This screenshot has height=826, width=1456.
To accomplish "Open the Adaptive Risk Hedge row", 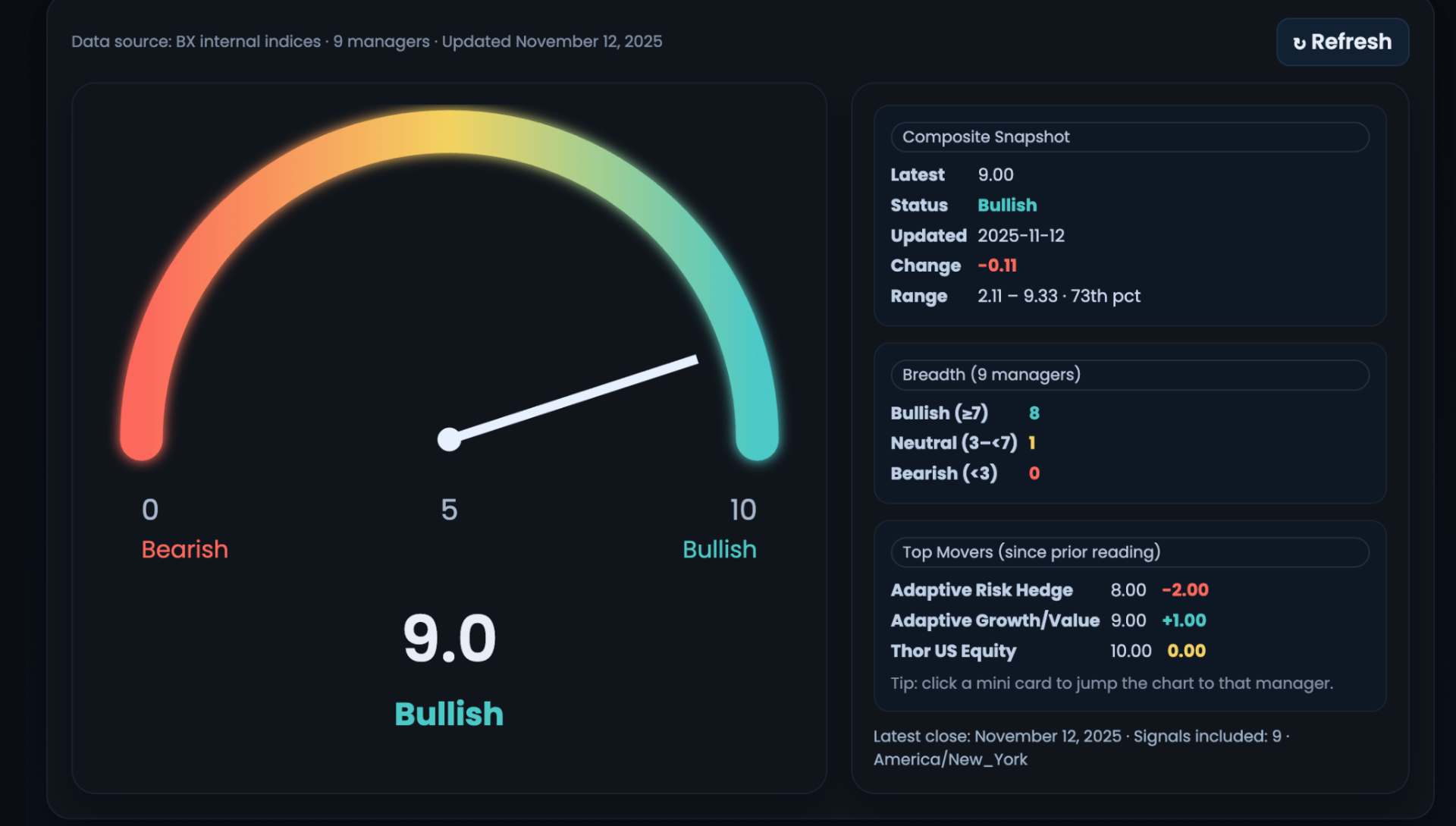I will click(981, 590).
